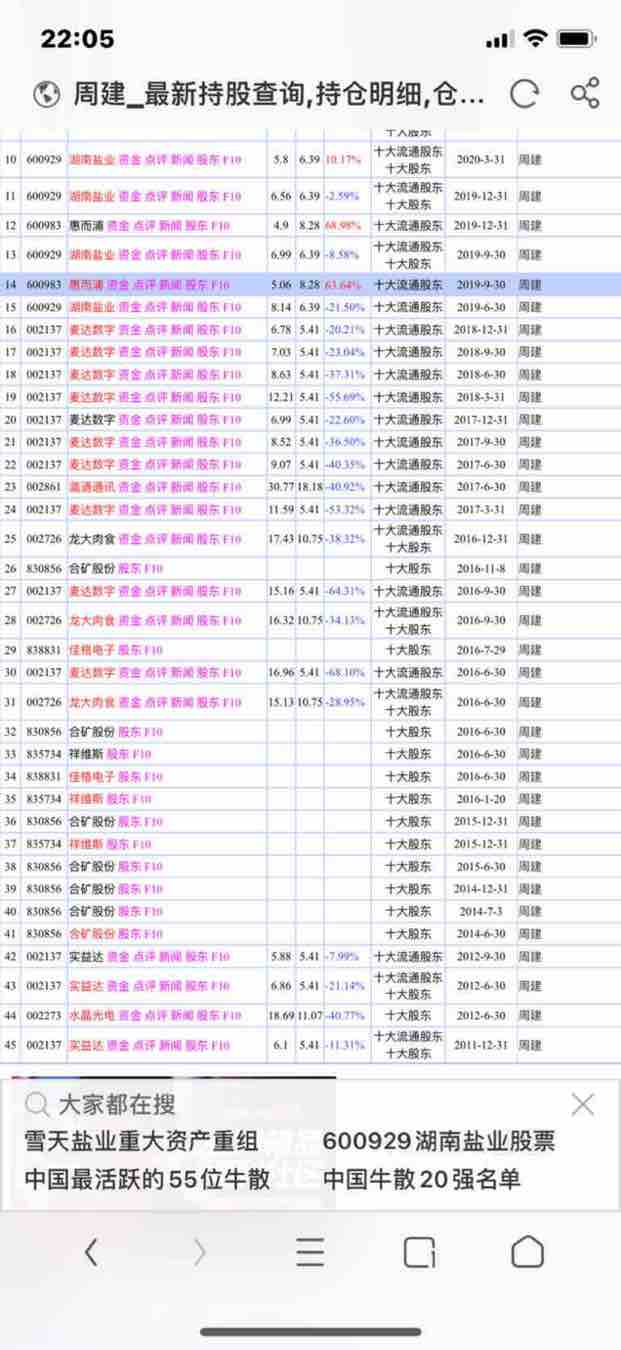The image size is (621, 1350).
Task: Open 佳格电子 link in row 29
Action: [x=91, y=650]
